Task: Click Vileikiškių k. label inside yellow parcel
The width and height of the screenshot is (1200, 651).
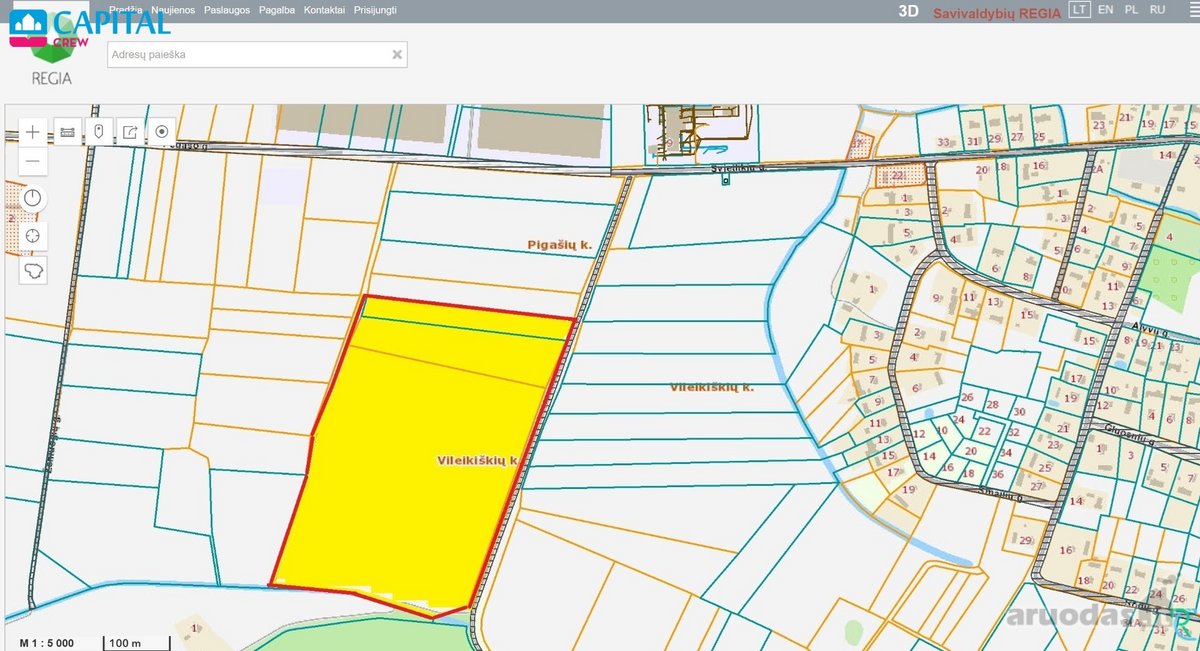Action: (x=478, y=461)
